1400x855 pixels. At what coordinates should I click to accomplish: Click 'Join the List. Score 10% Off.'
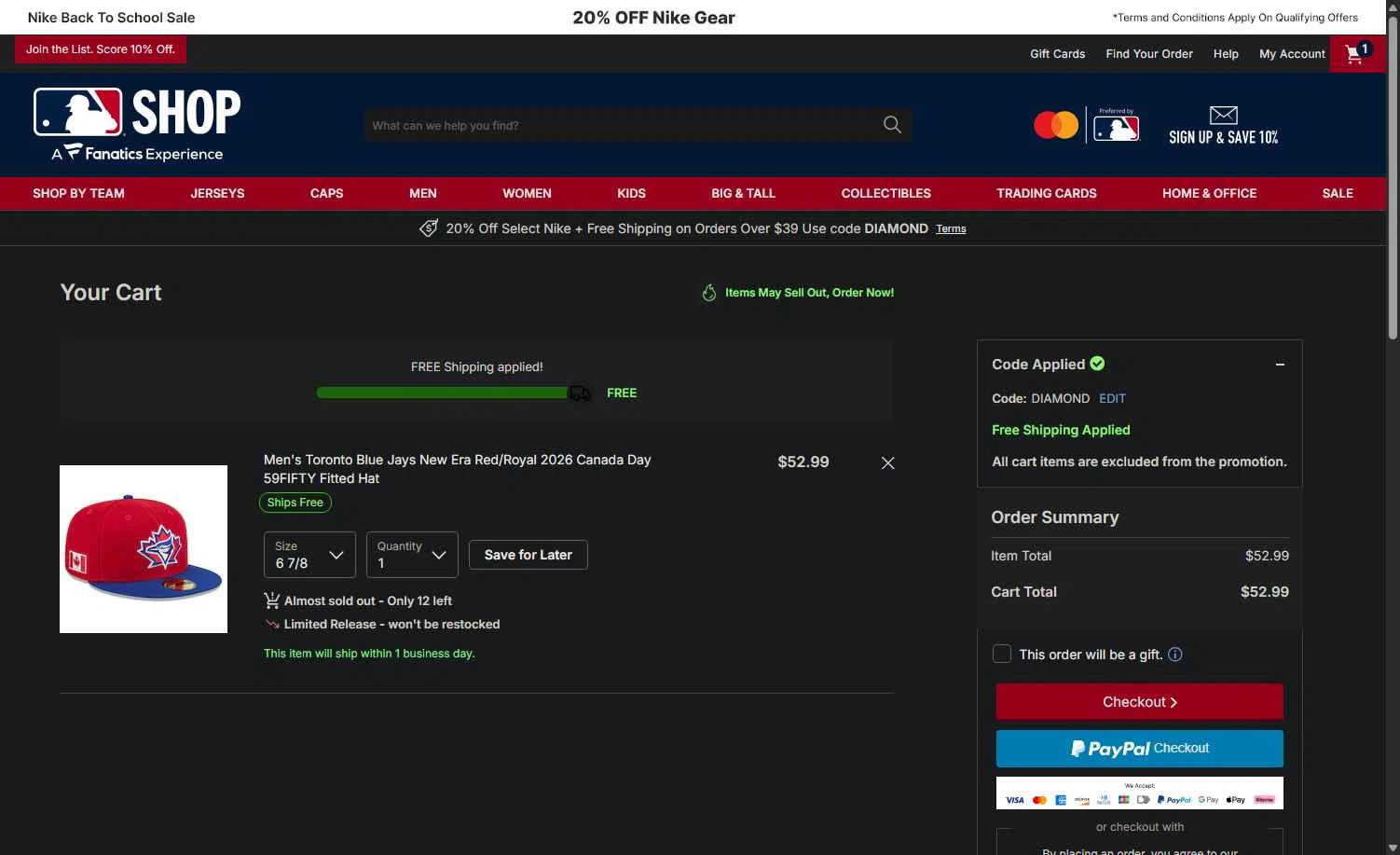pyautogui.click(x=101, y=49)
